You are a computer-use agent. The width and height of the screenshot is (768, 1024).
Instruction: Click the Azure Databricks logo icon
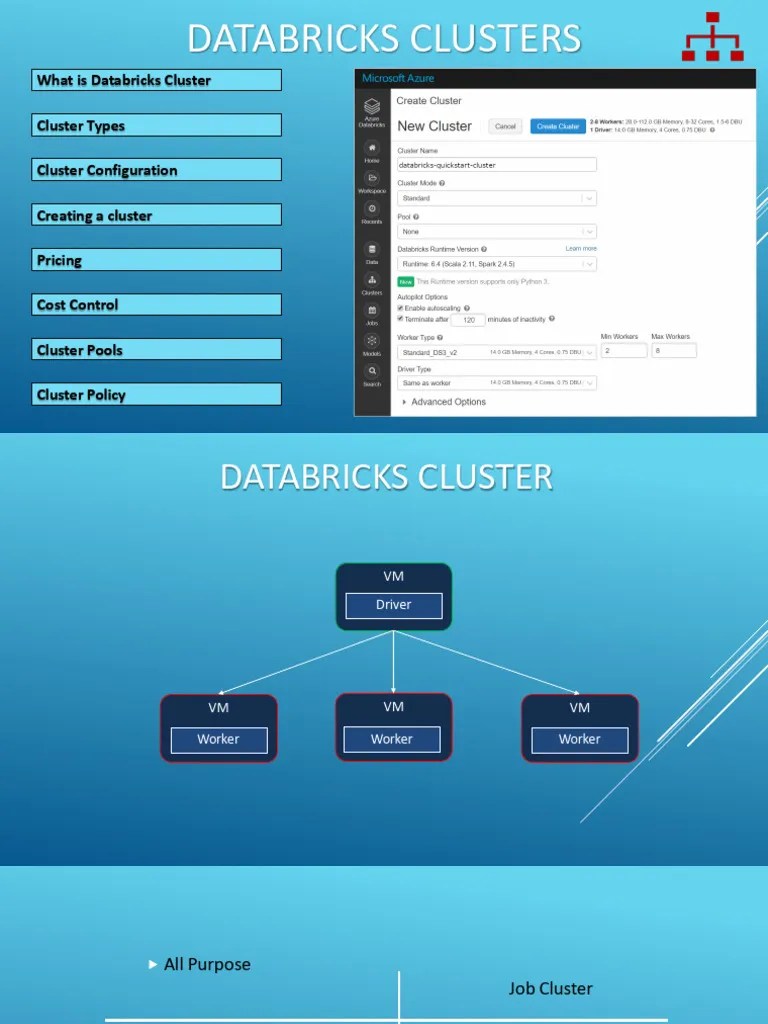[372, 106]
